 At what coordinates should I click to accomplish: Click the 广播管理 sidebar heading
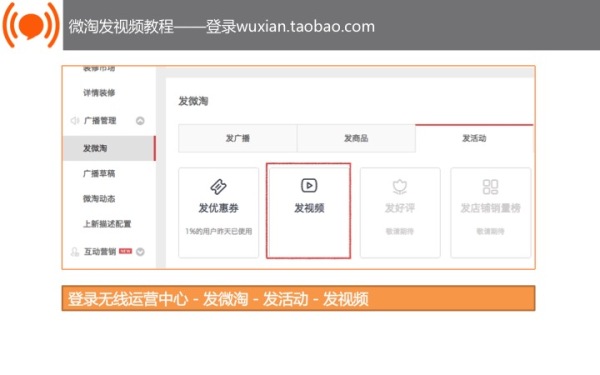coord(100,121)
